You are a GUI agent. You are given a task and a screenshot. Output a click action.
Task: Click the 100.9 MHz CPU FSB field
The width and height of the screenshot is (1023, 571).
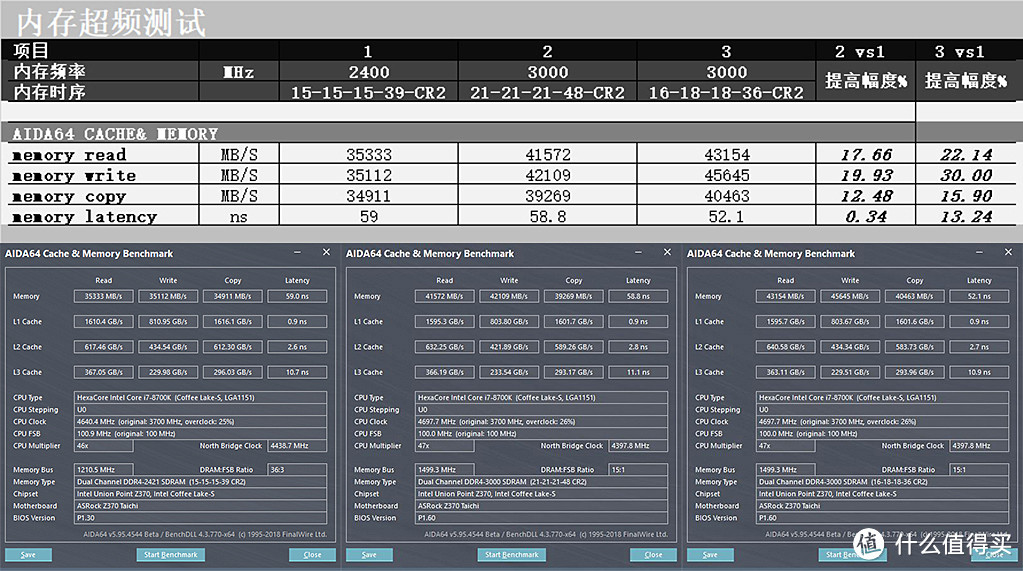pyautogui.click(x=200, y=434)
